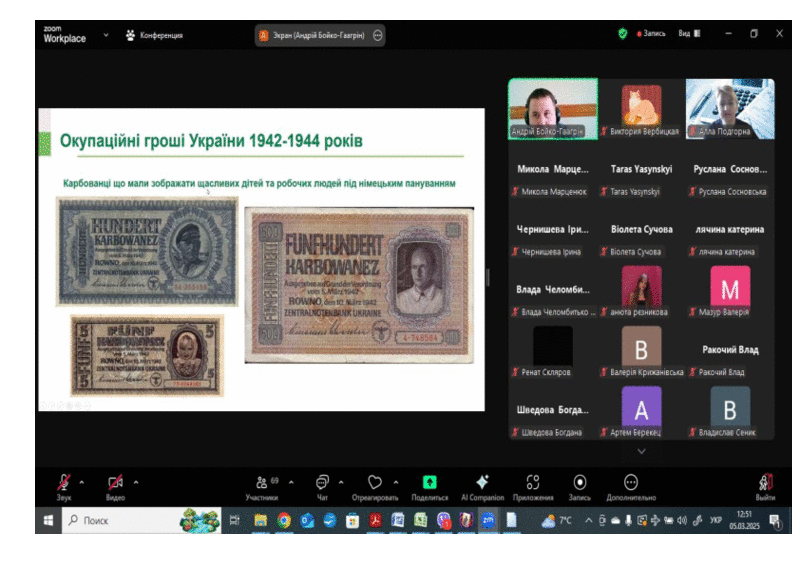The image size is (800, 565).
Task: Open the Zoom Workplace dropdown chevron
Action: [x=106, y=35]
